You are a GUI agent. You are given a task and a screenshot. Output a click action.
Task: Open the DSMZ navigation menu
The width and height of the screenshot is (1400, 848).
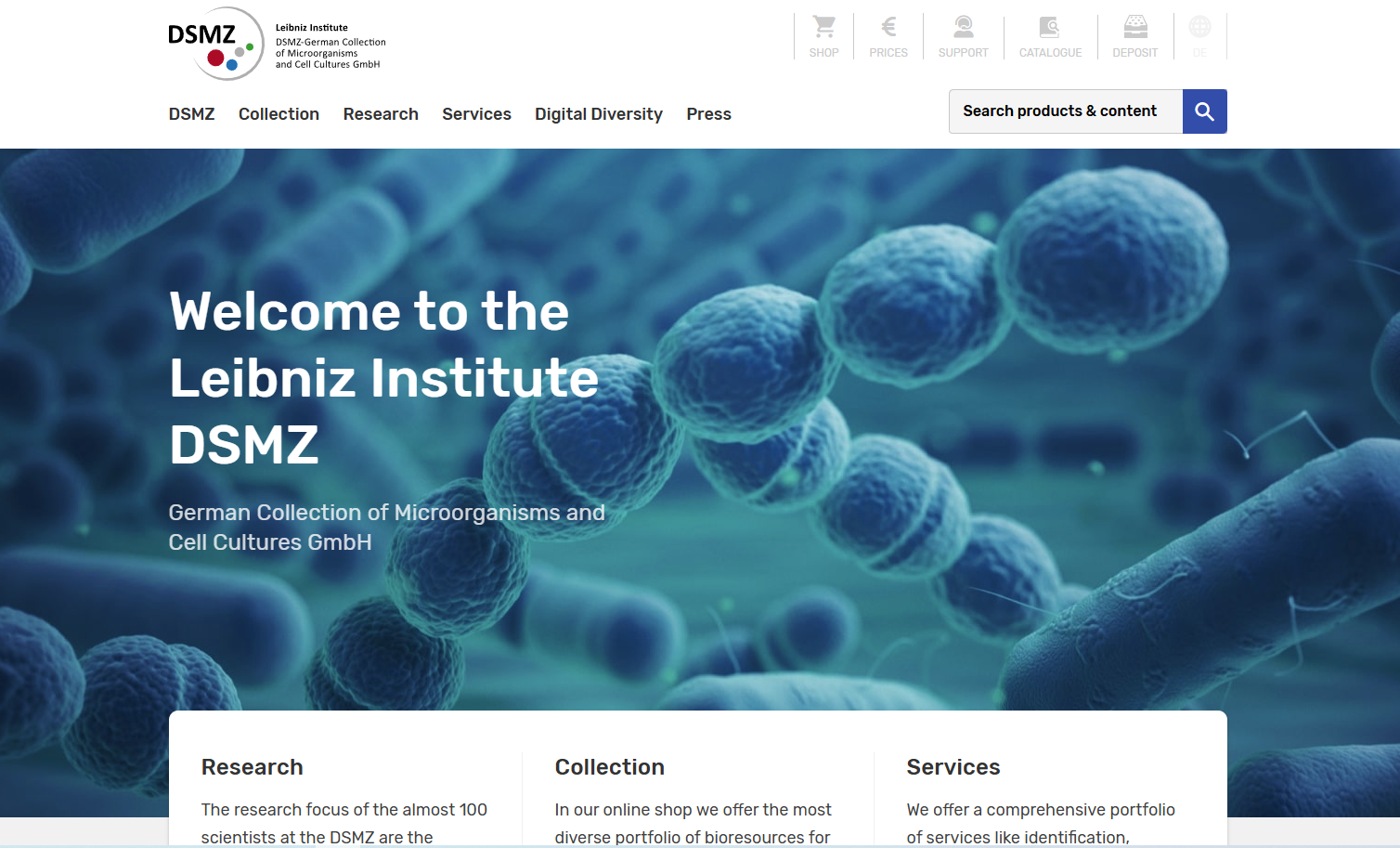pos(191,114)
